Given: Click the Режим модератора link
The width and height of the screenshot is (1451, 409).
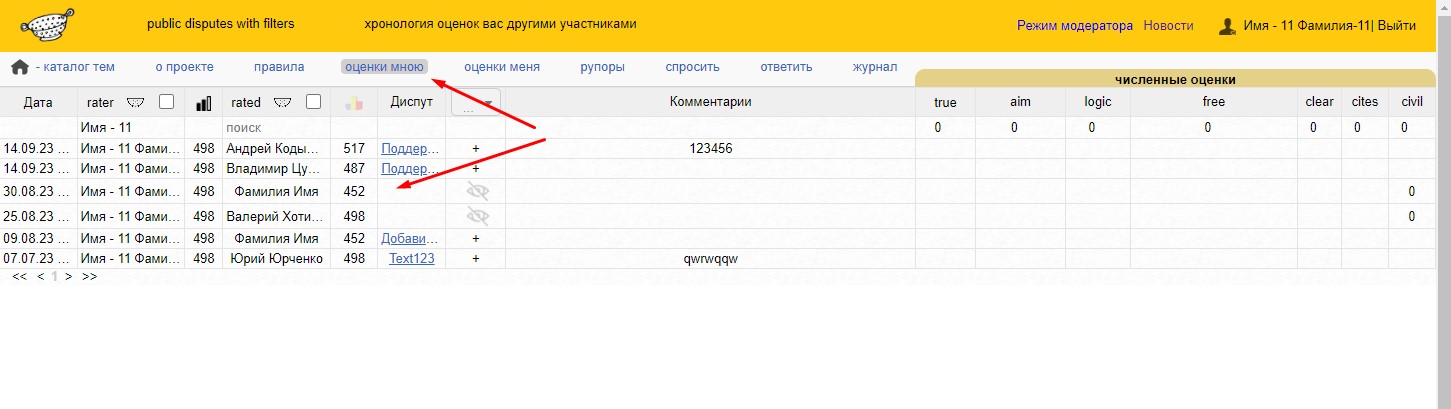Looking at the screenshot, I should pyautogui.click(x=1075, y=25).
